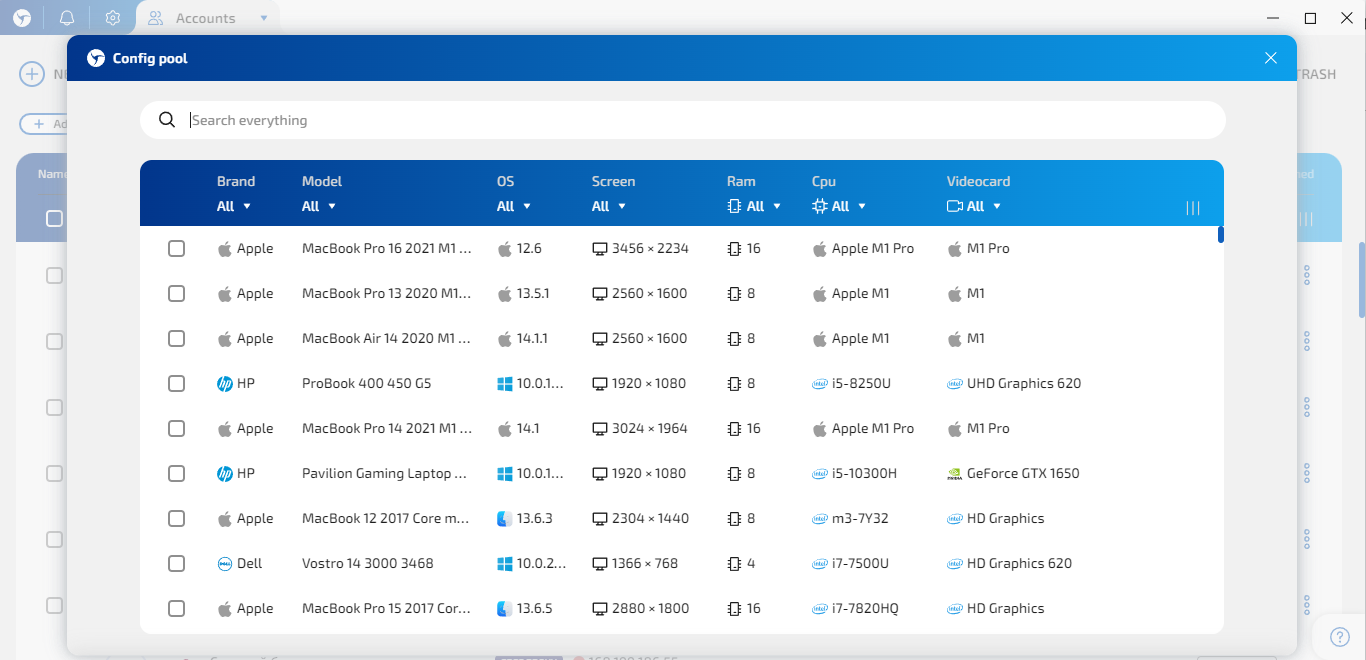The height and width of the screenshot is (660, 1366).
Task: Click Apple icon beside M1 Pro videocard, first row
Action: coord(955,248)
